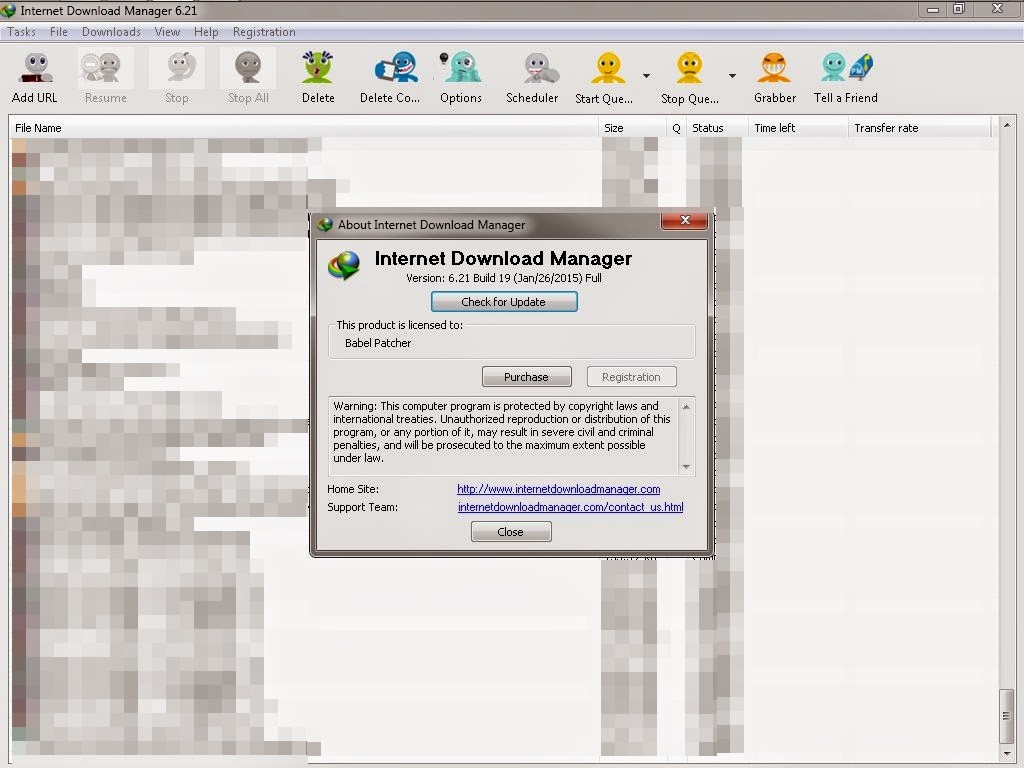Sort by the File Name column header
The width and height of the screenshot is (1024, 768).
(x=304, y=128)
